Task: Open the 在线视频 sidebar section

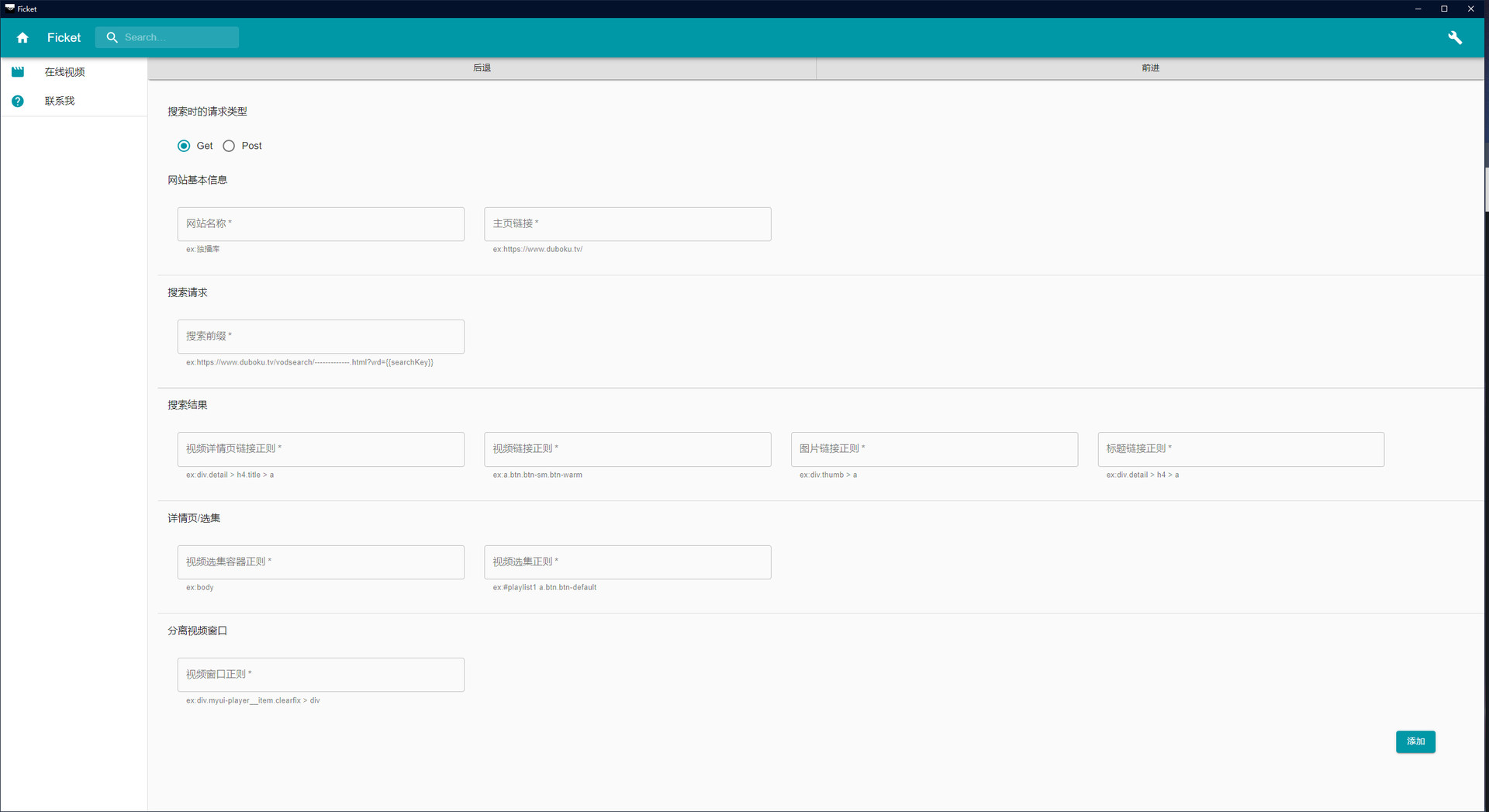Action: 66,71
